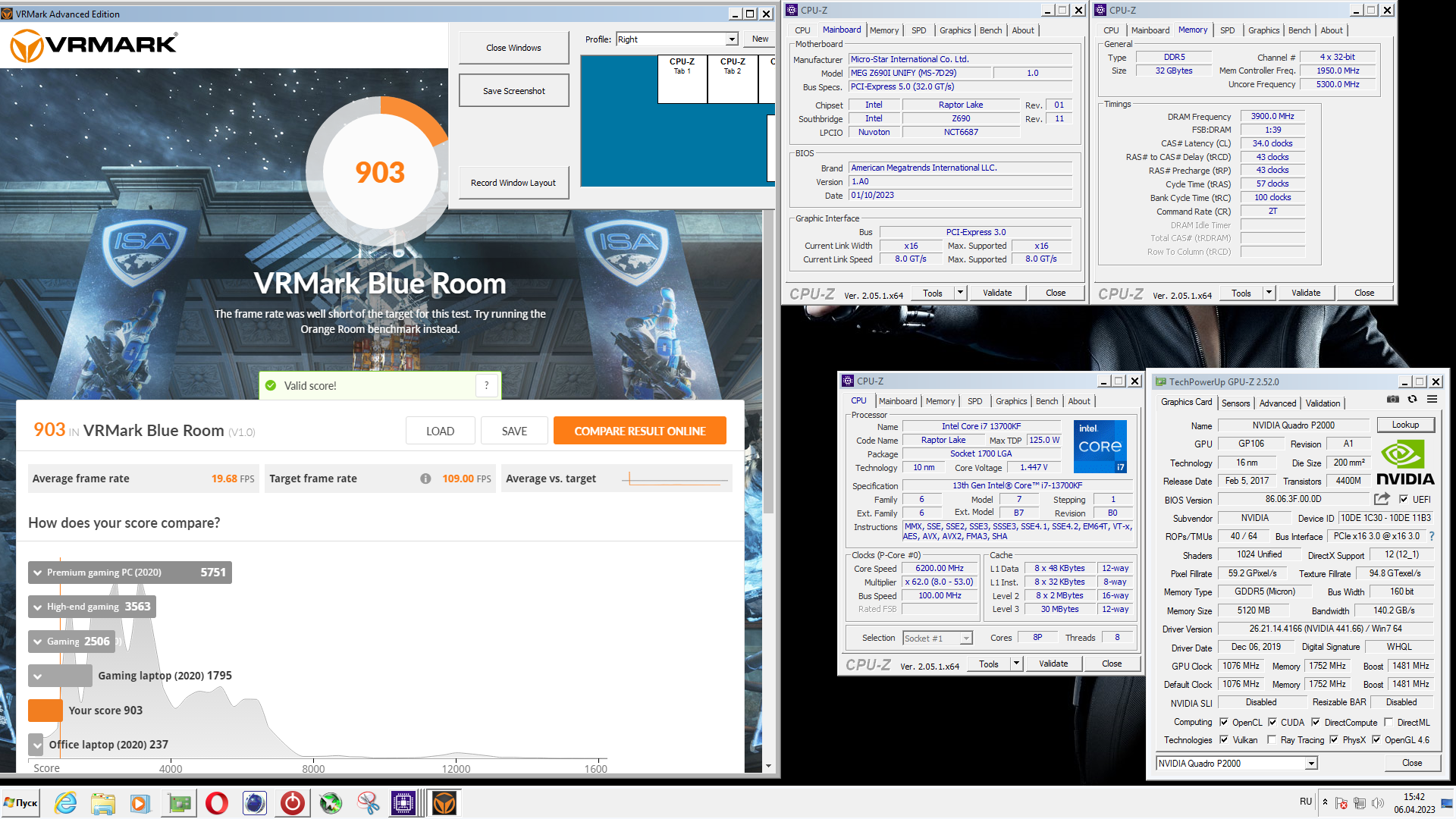Open the Valid score help question mark
This screenshot has width=1456, height=819.
click(x=487, y=385)
